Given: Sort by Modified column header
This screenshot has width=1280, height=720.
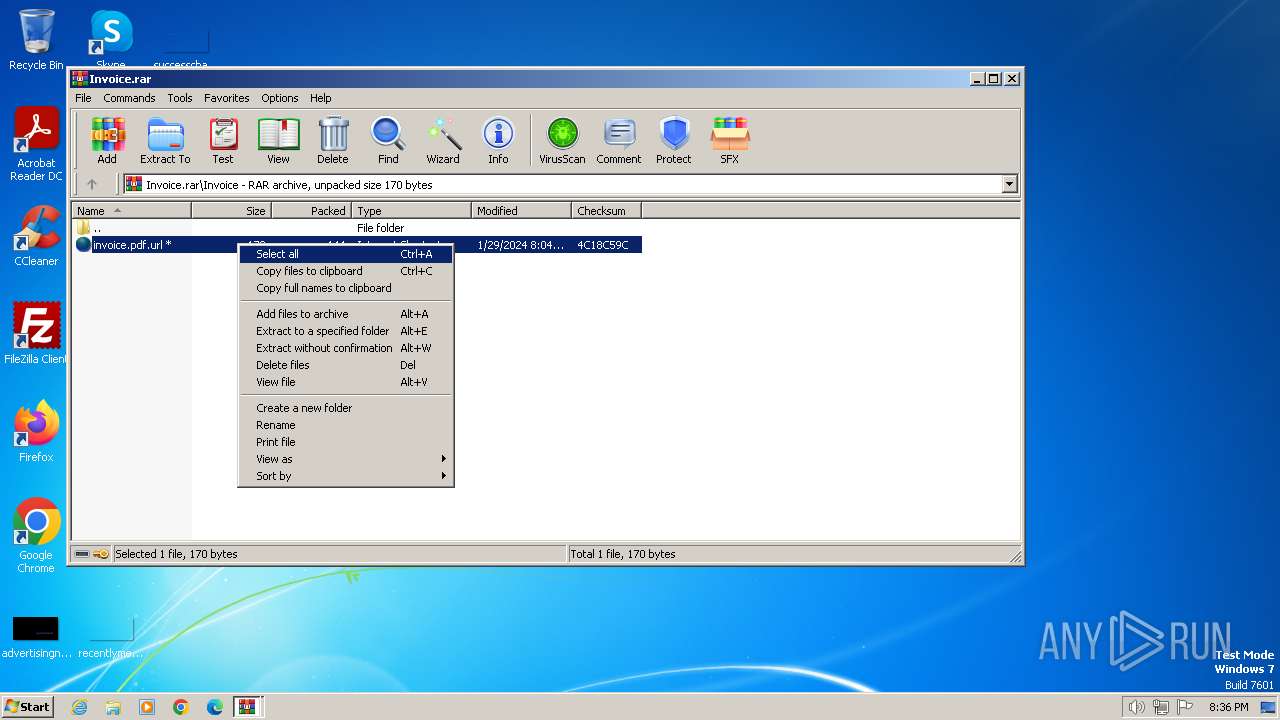Looking at the screenshot, I should click(x=521, y=211).
